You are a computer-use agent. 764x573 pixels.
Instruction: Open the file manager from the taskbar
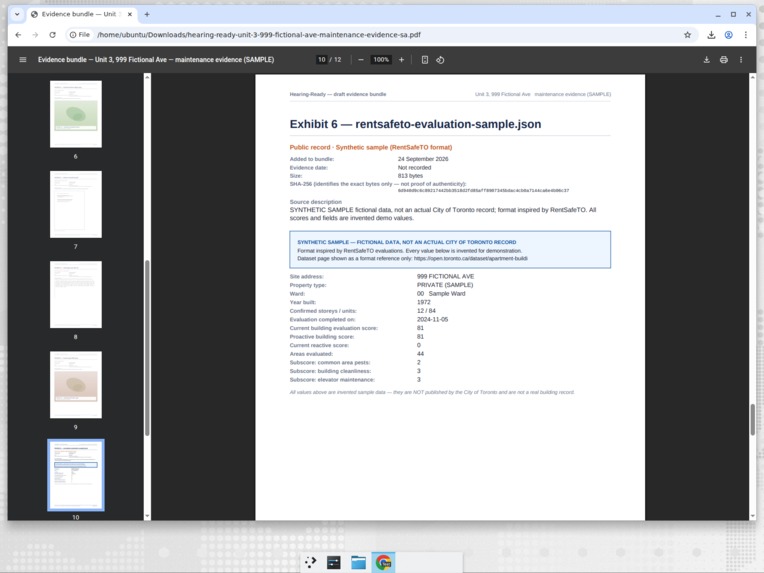click(x=358, y=562)
